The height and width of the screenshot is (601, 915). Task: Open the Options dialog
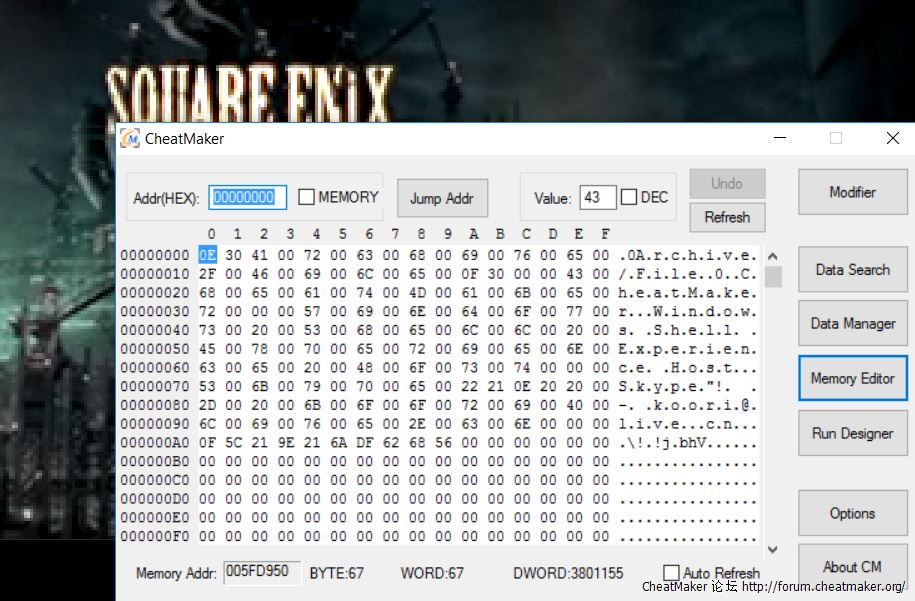pyautogui.click(x=852, y=514)
